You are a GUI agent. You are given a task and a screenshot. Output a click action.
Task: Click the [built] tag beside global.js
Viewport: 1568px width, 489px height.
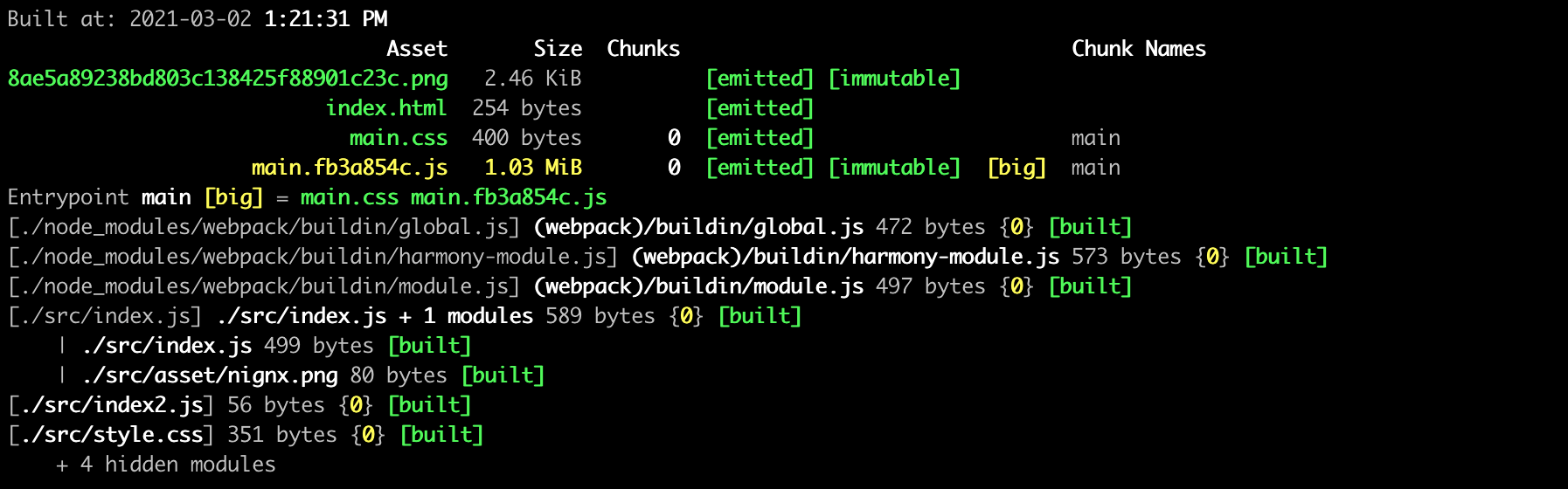click(x=1090, y=227)
